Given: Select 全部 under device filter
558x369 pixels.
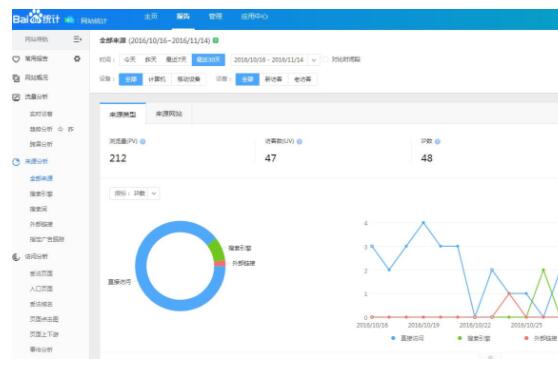Looking at the screenshot, I should [131, 79].
